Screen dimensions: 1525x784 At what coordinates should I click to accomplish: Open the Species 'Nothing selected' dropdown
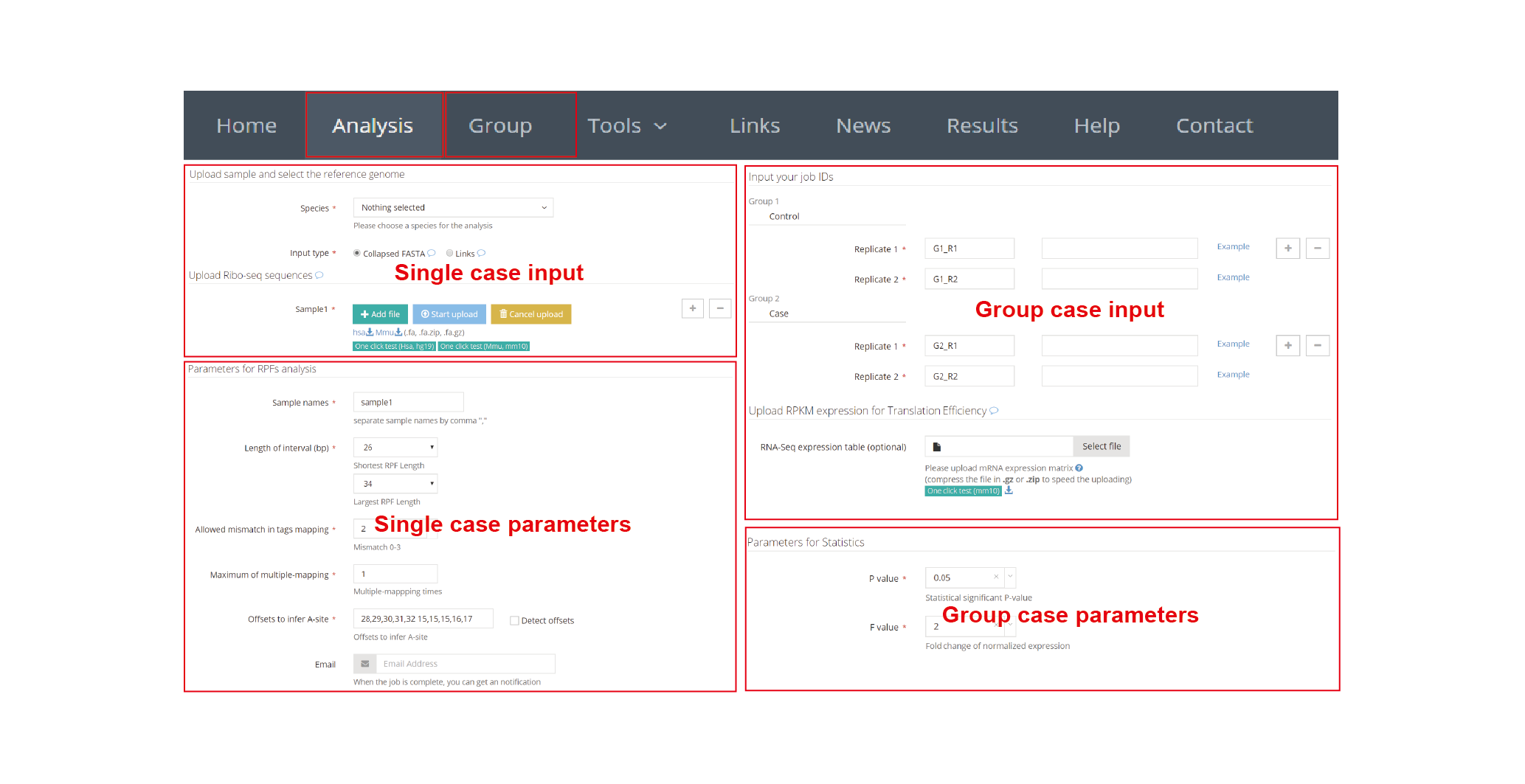[x=453, y=207]
